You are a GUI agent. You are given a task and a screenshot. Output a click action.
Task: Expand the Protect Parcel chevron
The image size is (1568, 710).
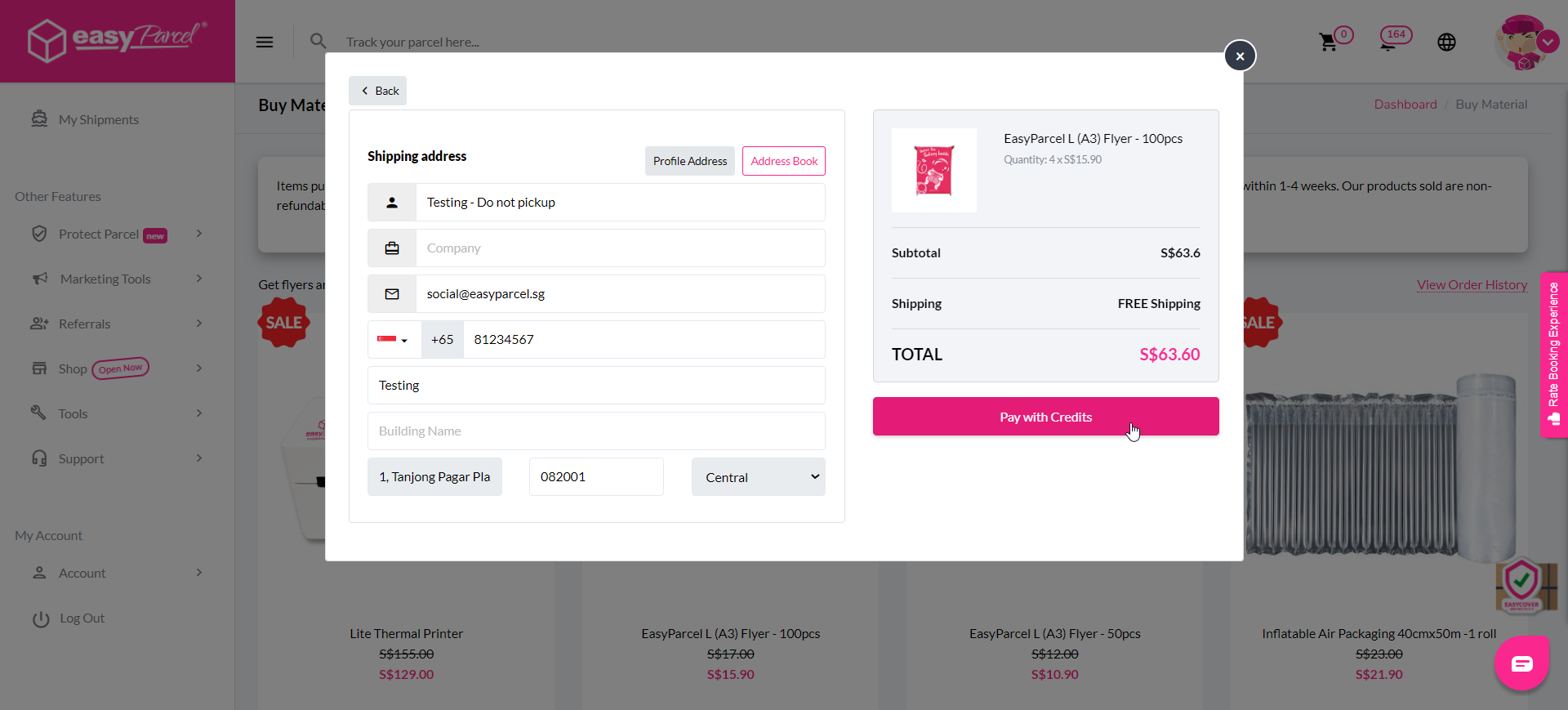199,234
